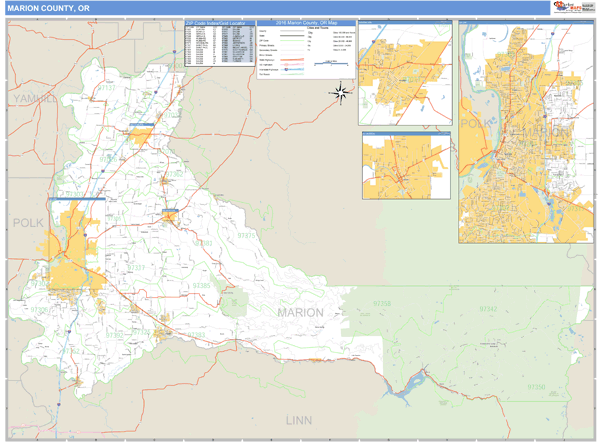600x442 pixels.
Task: Click the blue-outlined Salem inset frame on main map
Action: [77, 243]
